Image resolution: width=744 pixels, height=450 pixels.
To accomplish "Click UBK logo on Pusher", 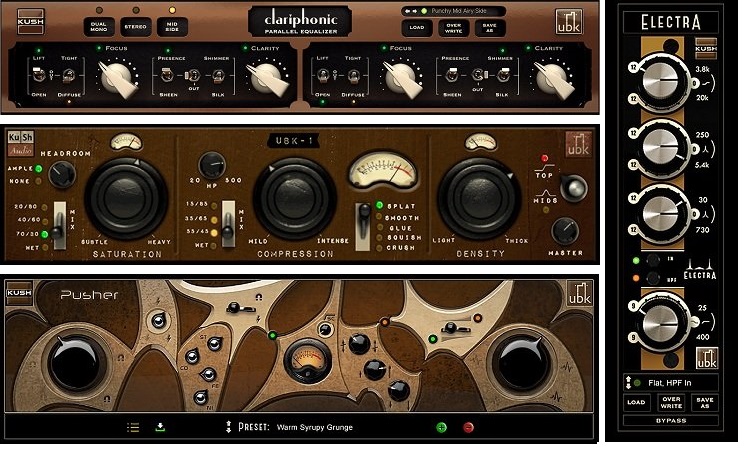I will click(580, 293).
